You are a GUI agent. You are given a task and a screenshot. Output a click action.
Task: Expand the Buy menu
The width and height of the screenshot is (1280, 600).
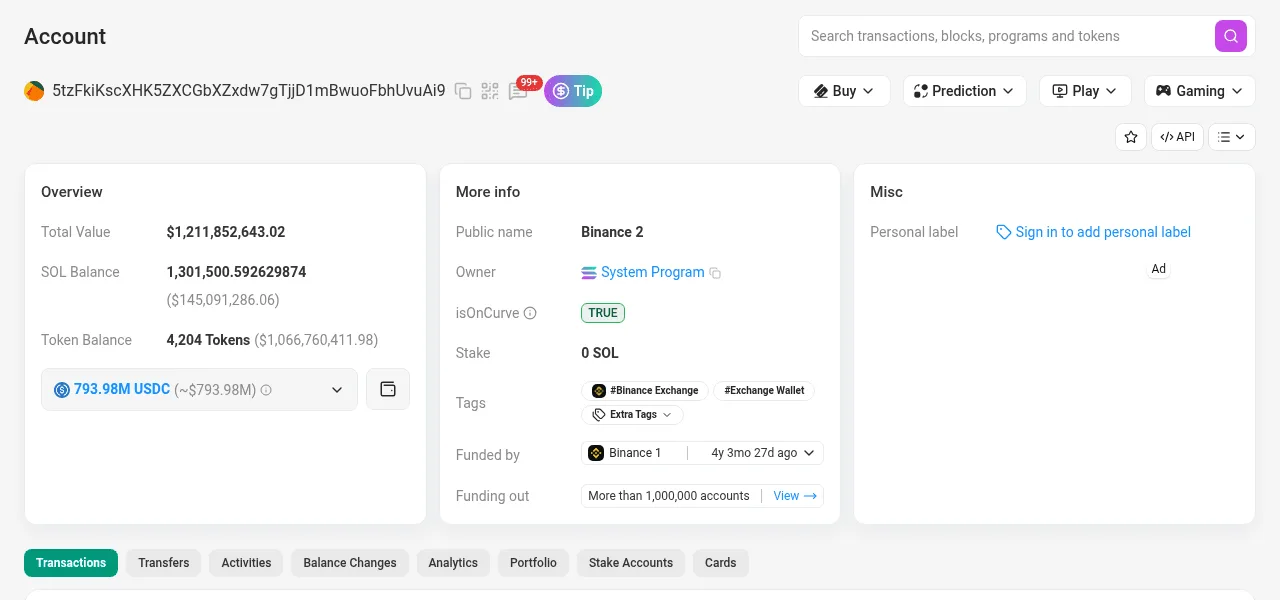click(x=844, y=91)
